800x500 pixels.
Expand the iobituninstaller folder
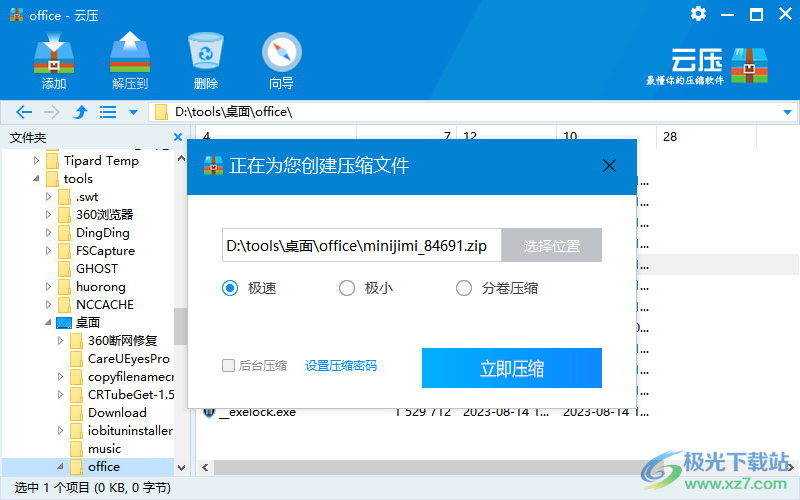(60, 431)
